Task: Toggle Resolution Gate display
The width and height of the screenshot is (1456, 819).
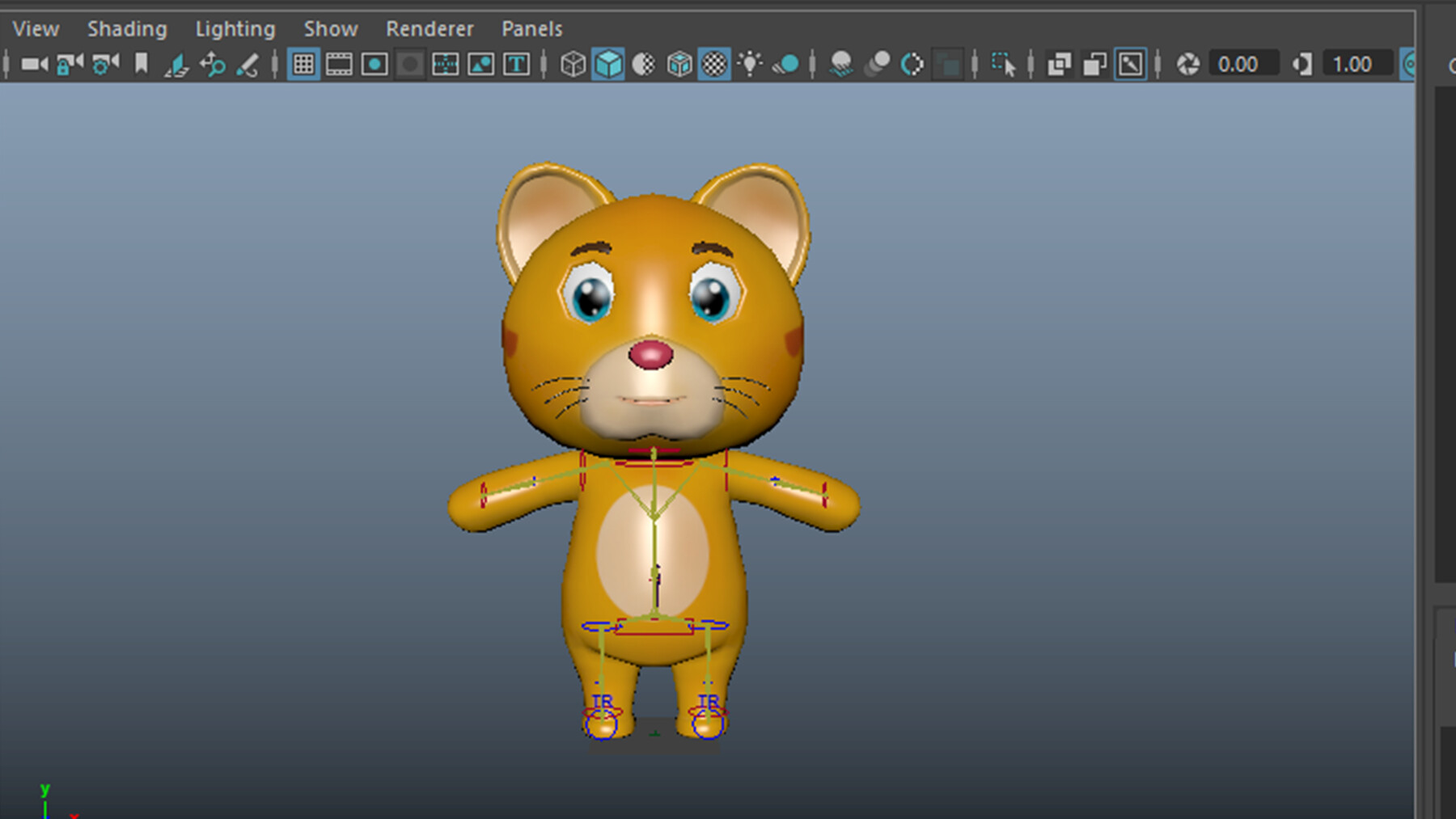Action: coord(374,63)
